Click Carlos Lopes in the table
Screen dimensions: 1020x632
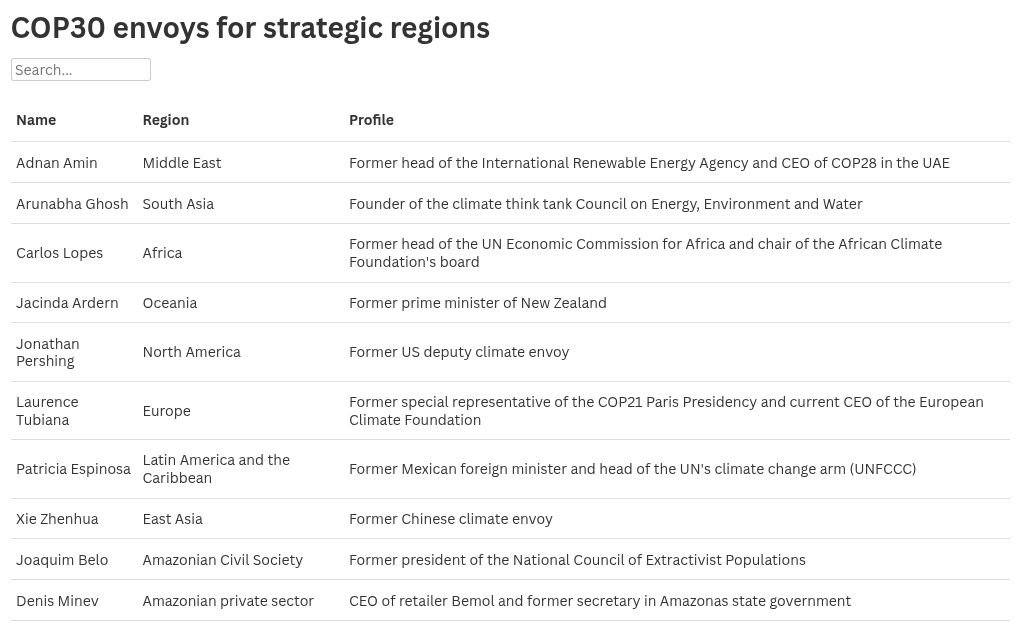coord(59,253)
